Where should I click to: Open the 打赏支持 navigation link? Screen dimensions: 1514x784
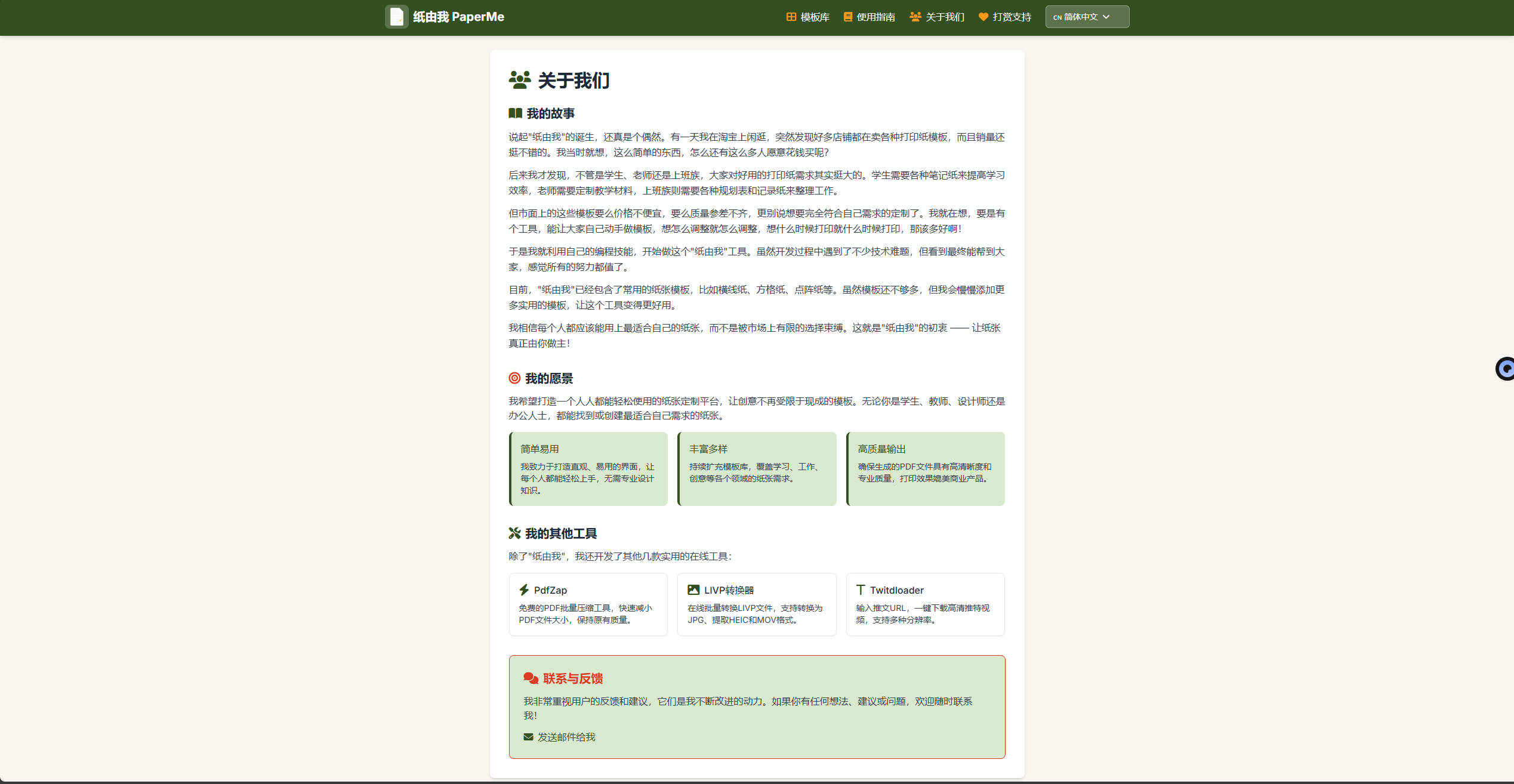click(1012, 17)
